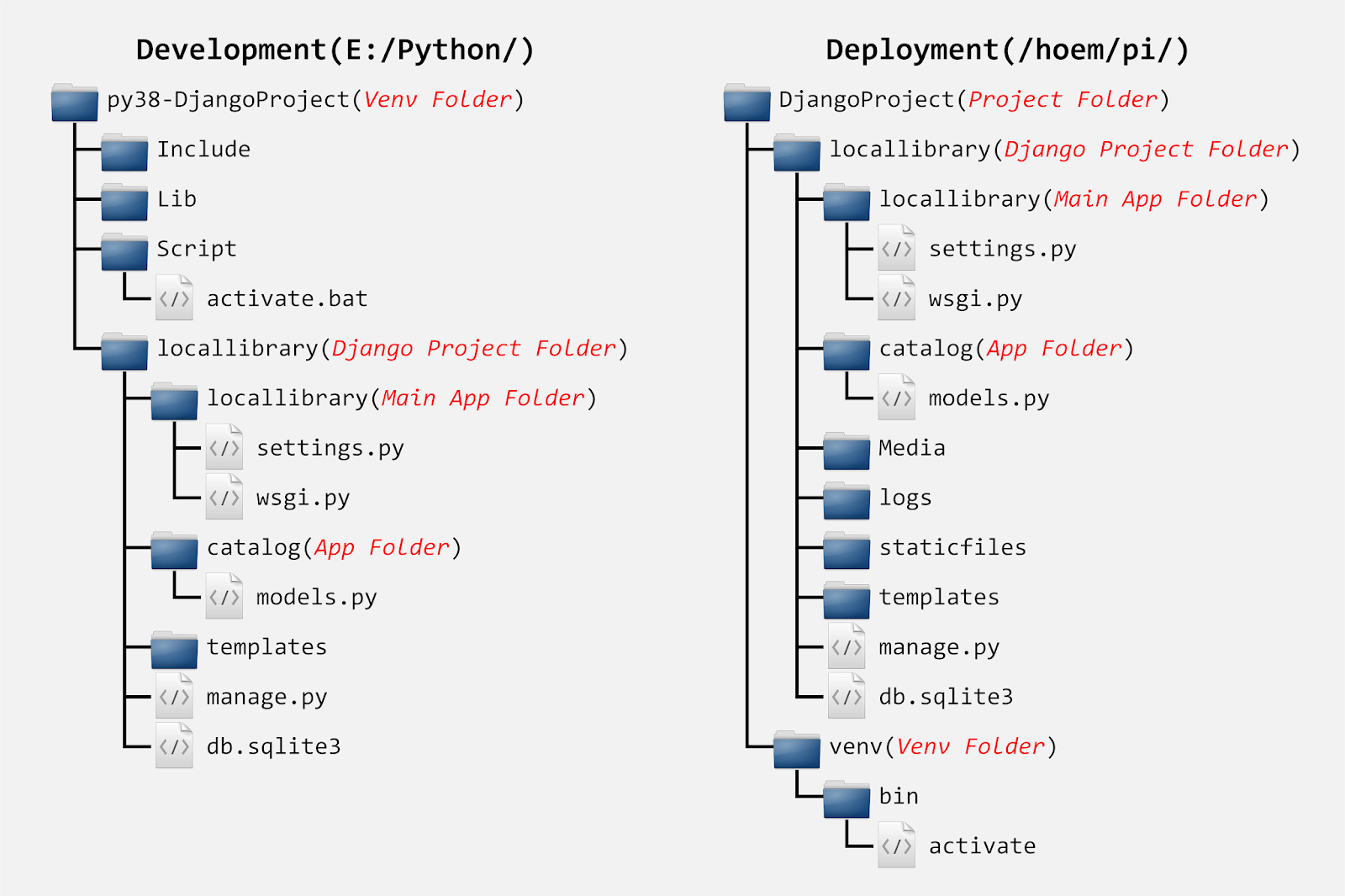Image resolution: width=1345 pixels, height=896 pixels.
Task: Click the 'venv(Venv Folder)' label
Action: click(943, 746)
